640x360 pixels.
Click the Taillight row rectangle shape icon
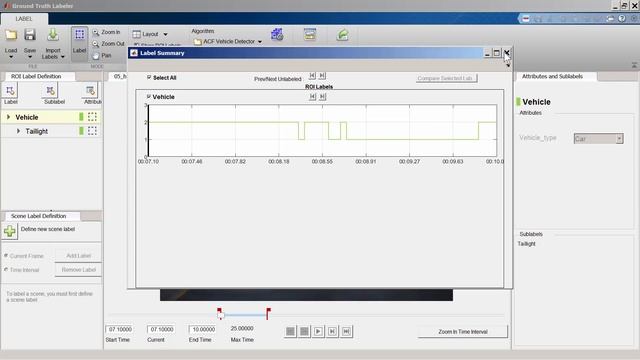[92, 131]
